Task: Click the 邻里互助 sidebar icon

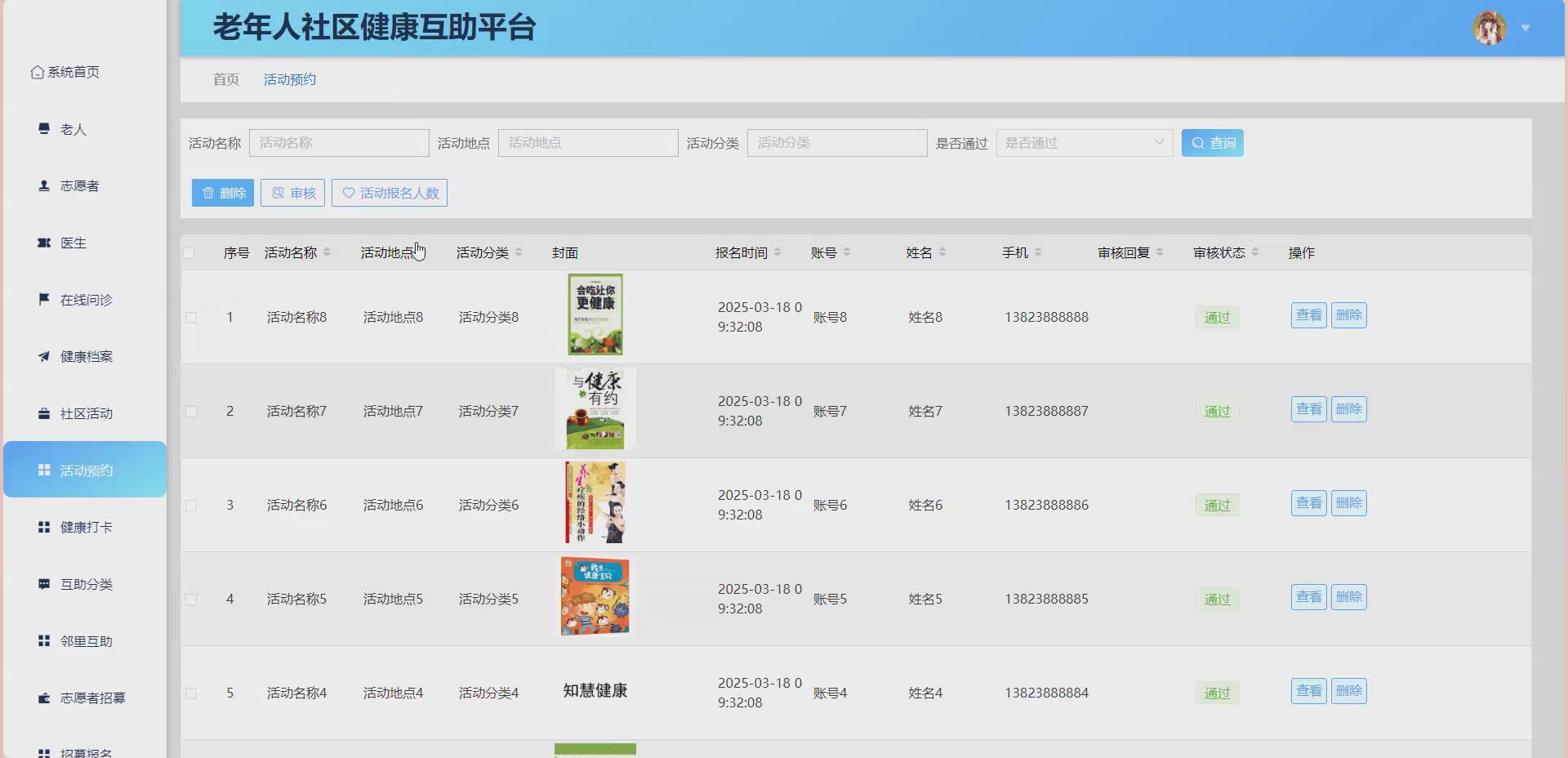Action: [44, 640]
